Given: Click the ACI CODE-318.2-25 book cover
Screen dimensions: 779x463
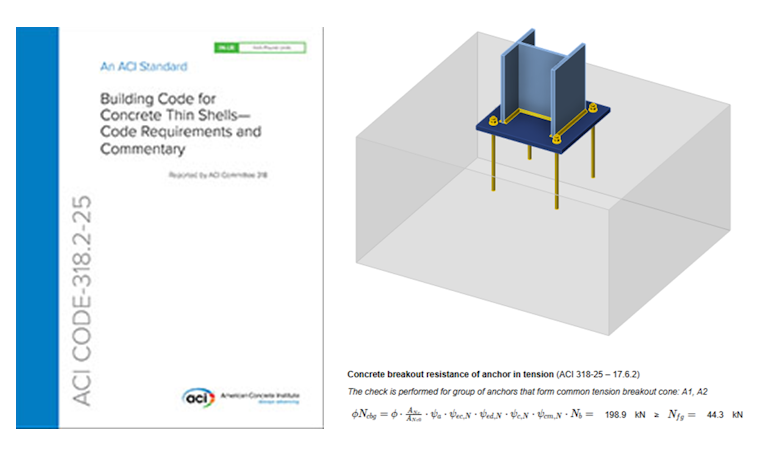Looking at the screenshot, I should [x=169, y=228].
